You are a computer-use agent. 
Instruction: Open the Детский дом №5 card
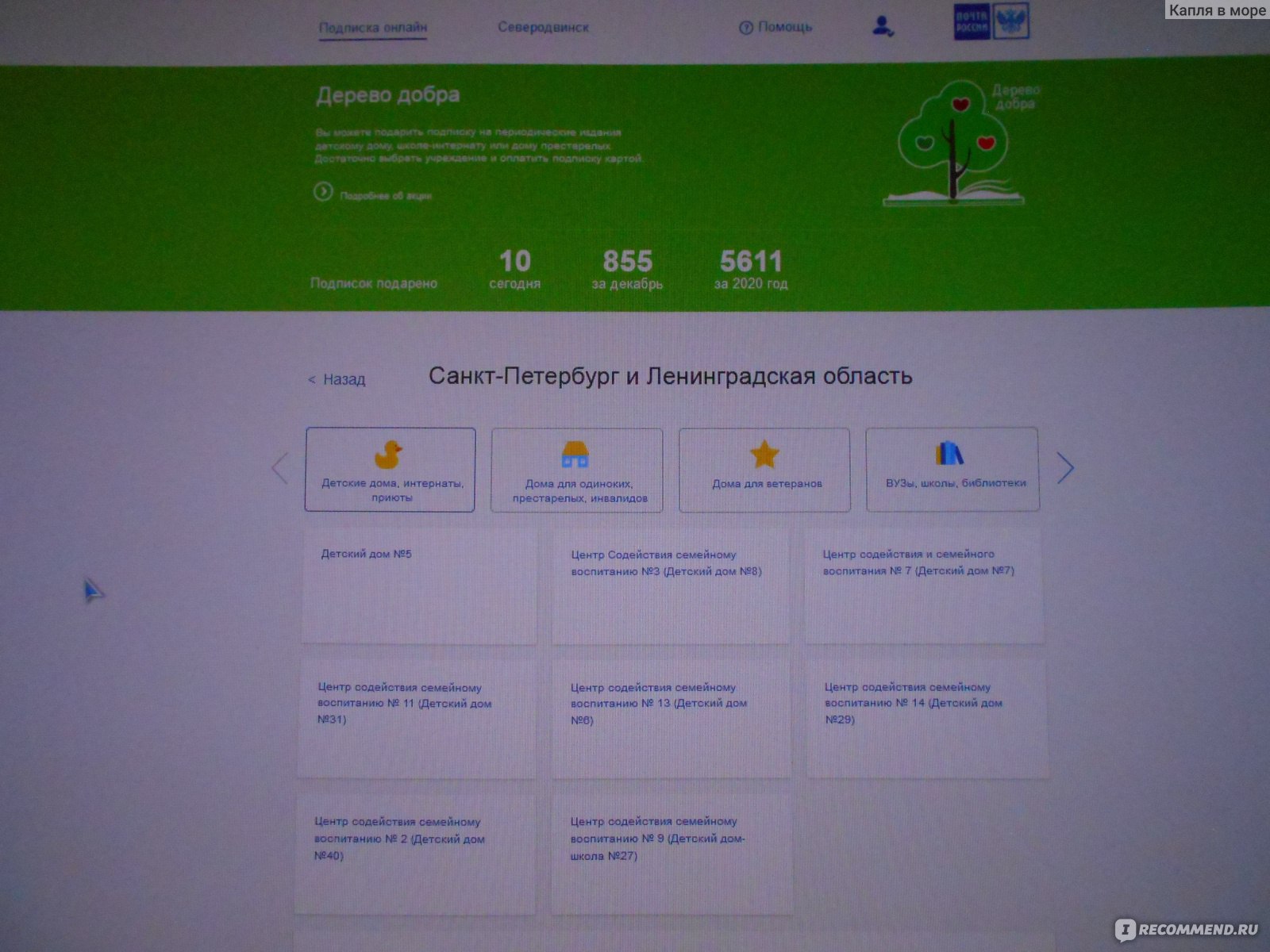coord(419,585)
